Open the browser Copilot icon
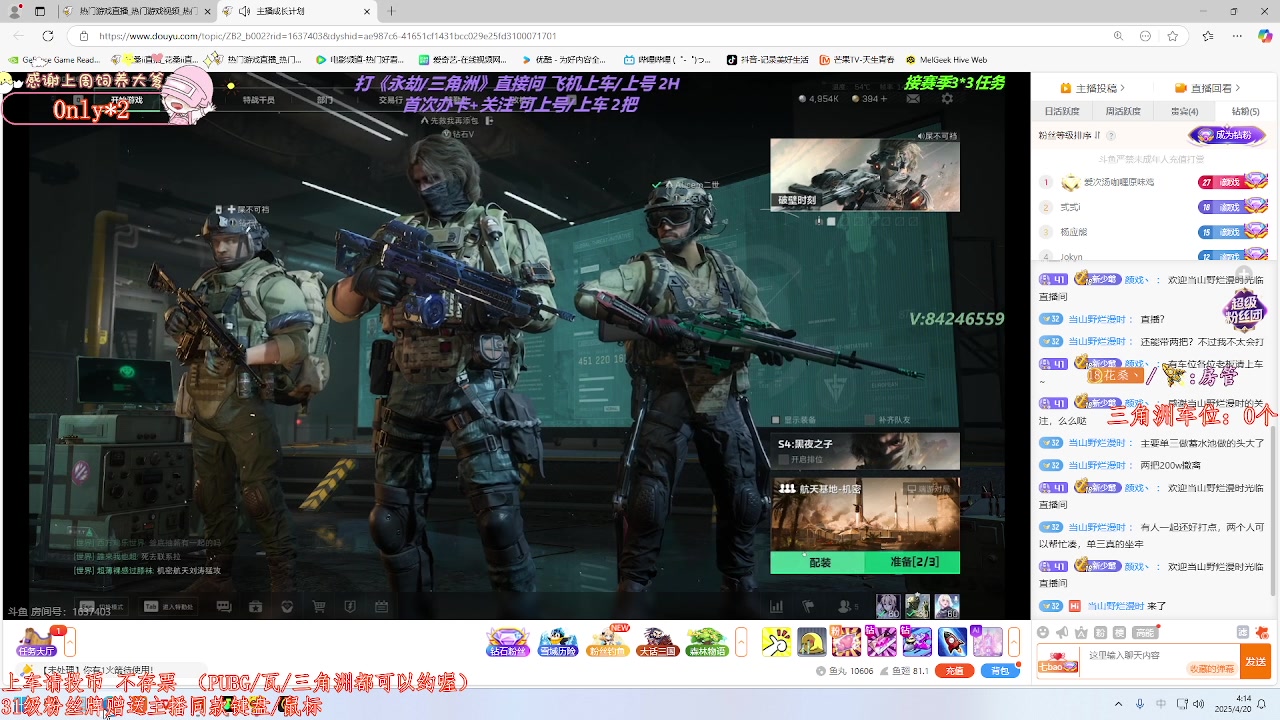1280x720 pixels. [1265, 36]
